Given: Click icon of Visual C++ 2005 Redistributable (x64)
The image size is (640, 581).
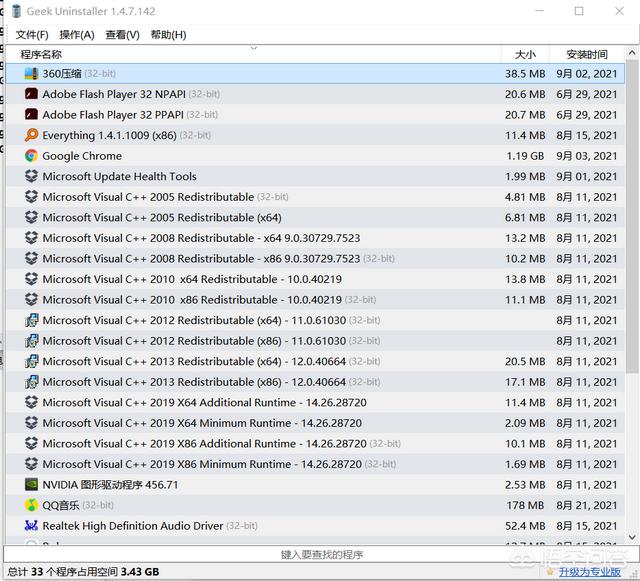Looking at the screenshot, I should (31, 217).
